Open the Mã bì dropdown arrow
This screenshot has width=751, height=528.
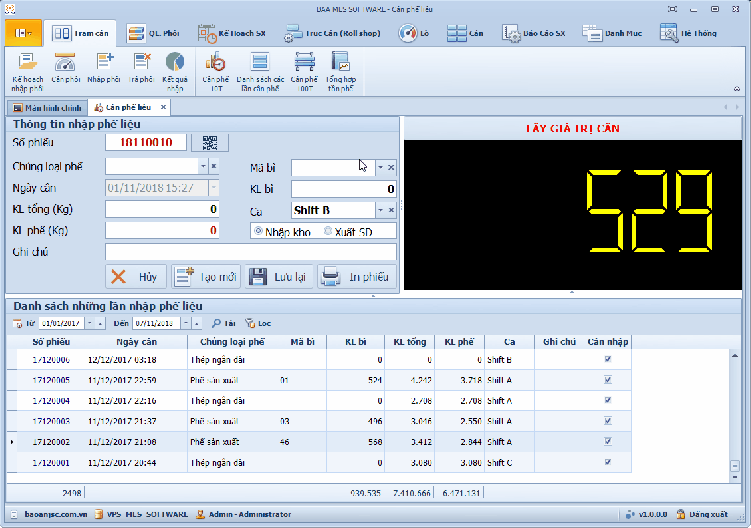tap(380, 167)
